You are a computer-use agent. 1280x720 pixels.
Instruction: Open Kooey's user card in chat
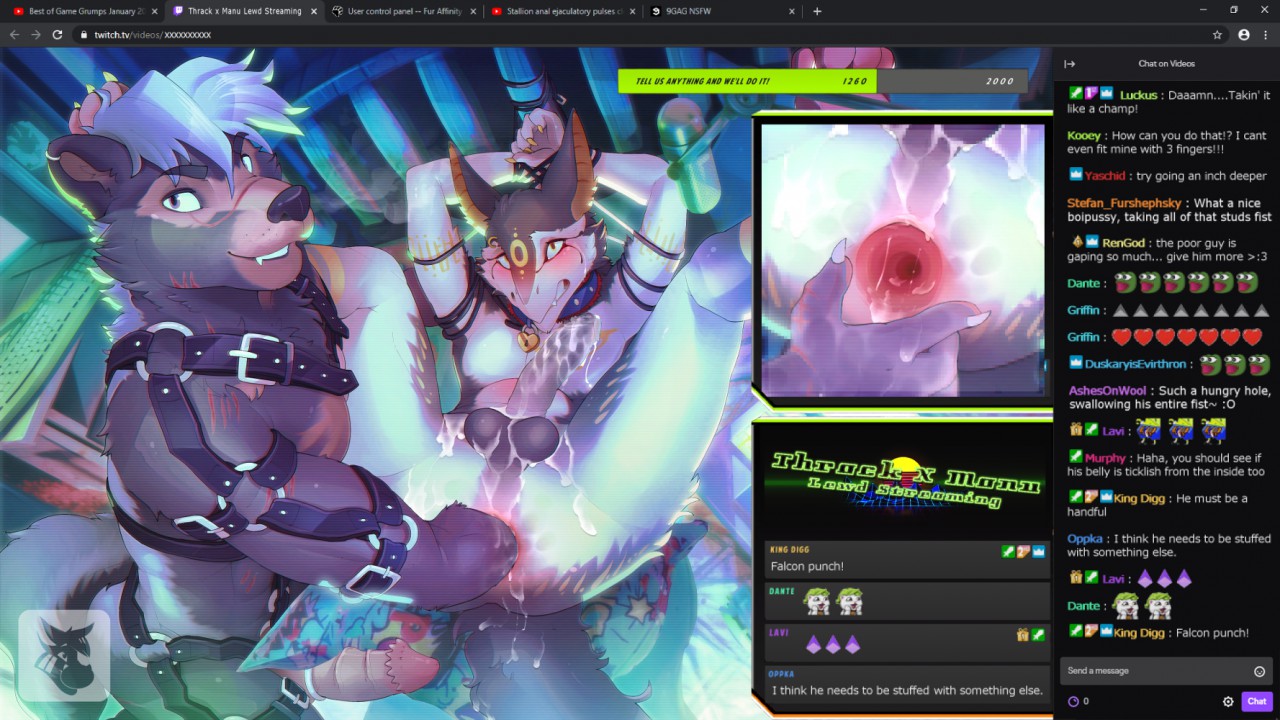1084,135
